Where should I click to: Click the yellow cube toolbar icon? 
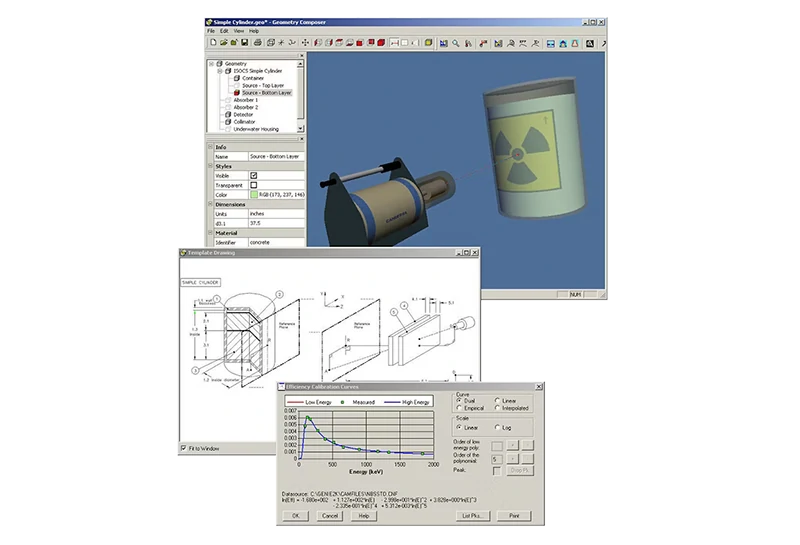(x=428, y=43)
